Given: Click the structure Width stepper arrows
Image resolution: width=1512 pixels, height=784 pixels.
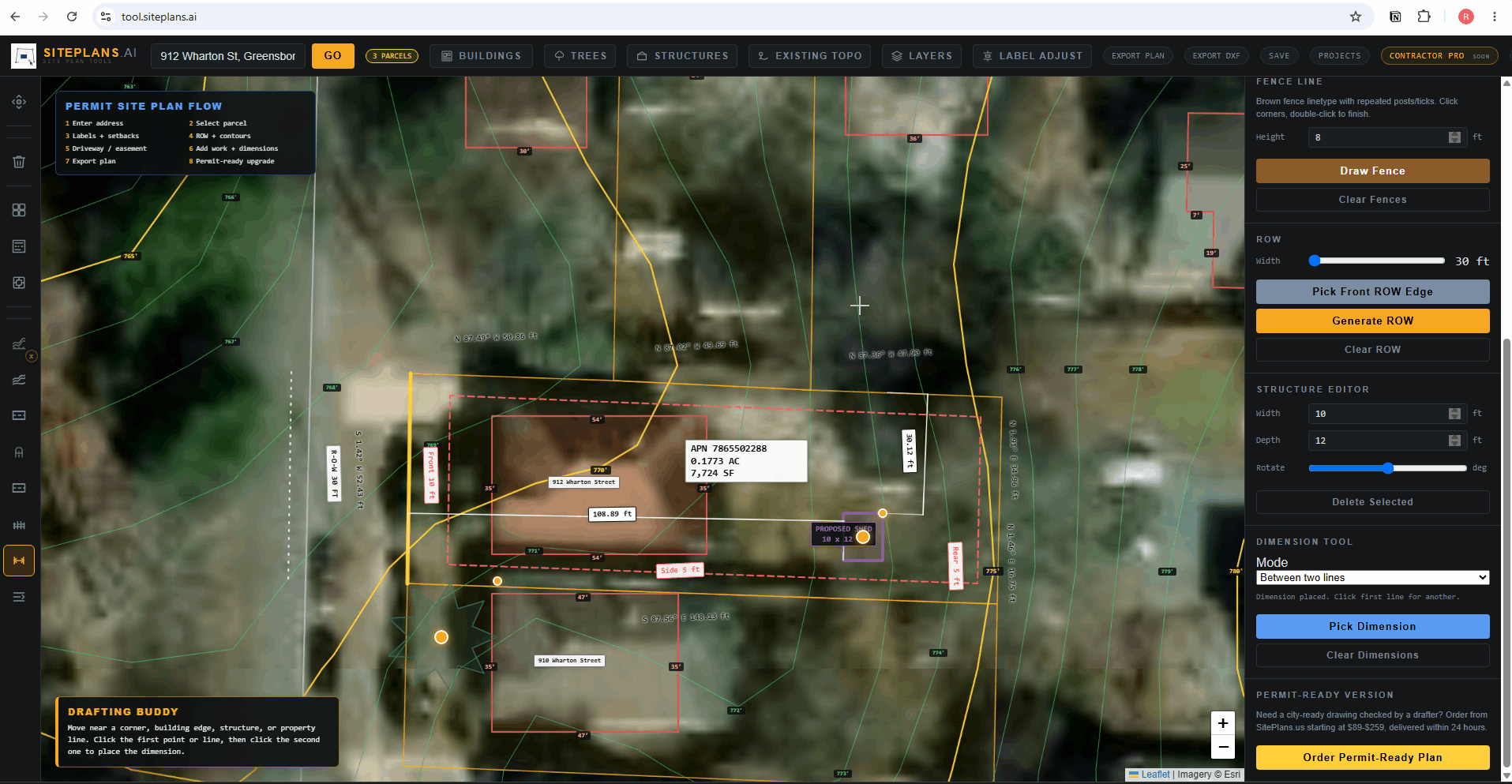Looking at the screenshot, I should point(1454,414).
